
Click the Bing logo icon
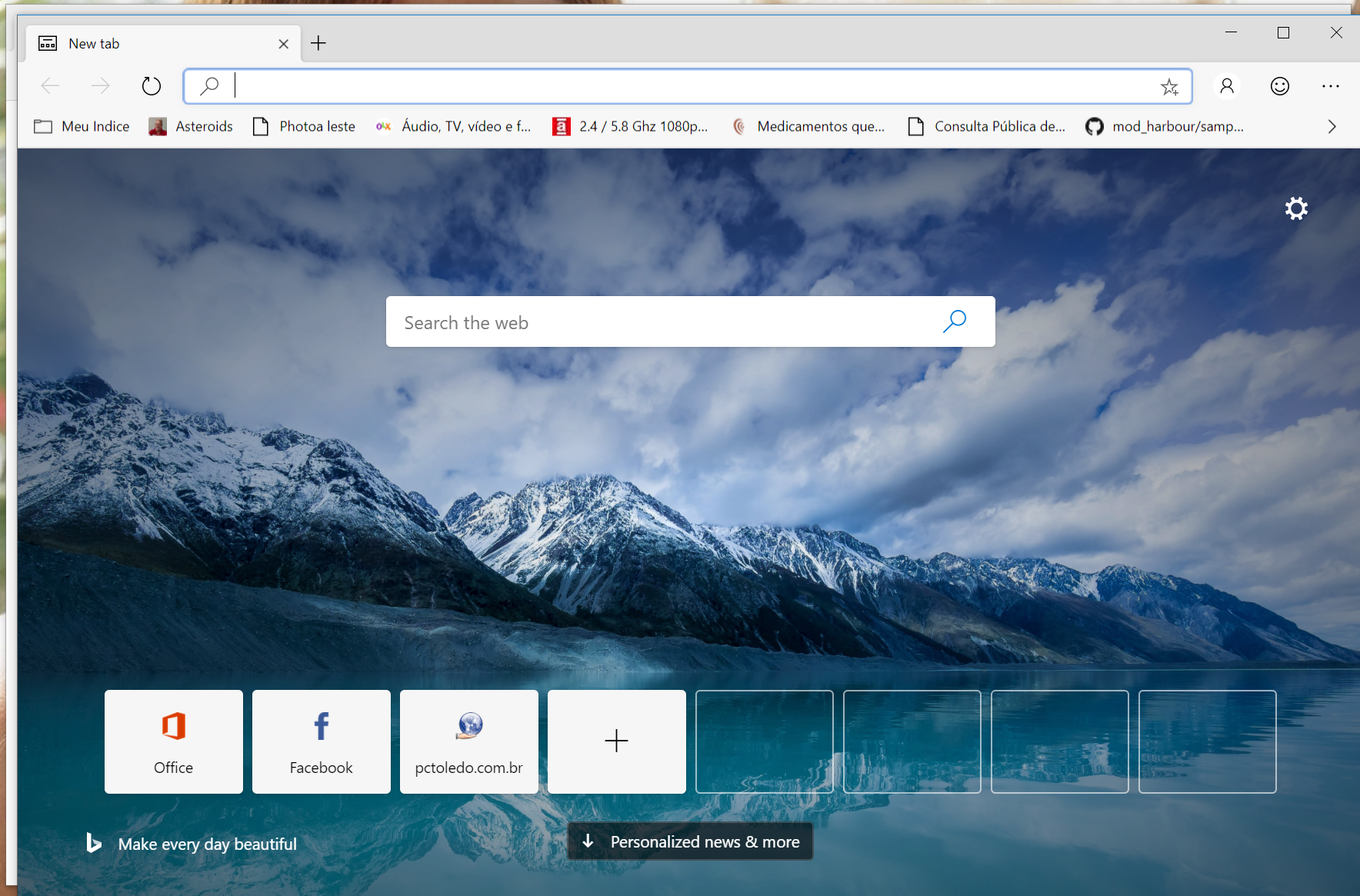94,843
